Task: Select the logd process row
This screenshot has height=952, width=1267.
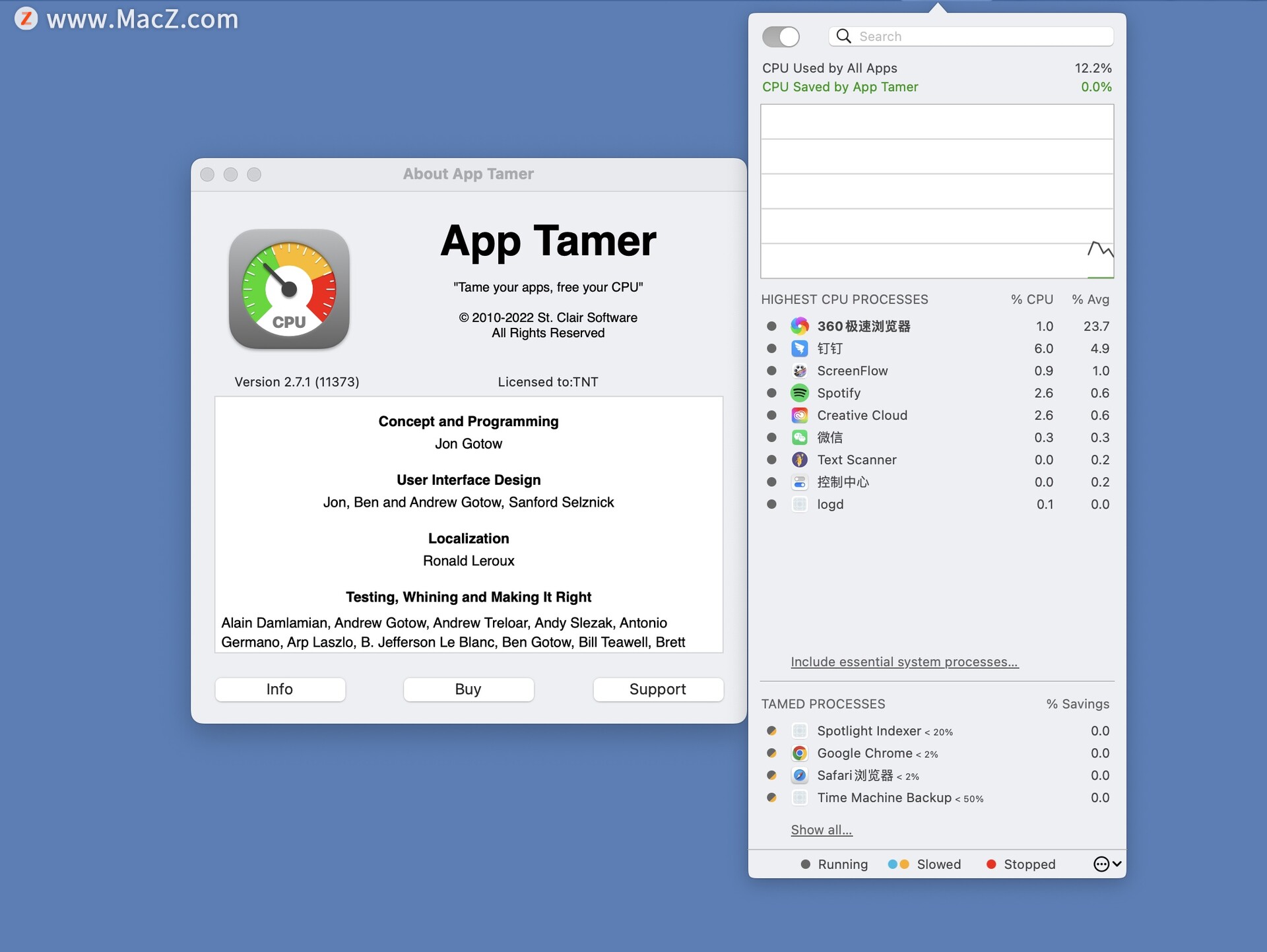Action: pyautogui.click(x=830, y=505)
